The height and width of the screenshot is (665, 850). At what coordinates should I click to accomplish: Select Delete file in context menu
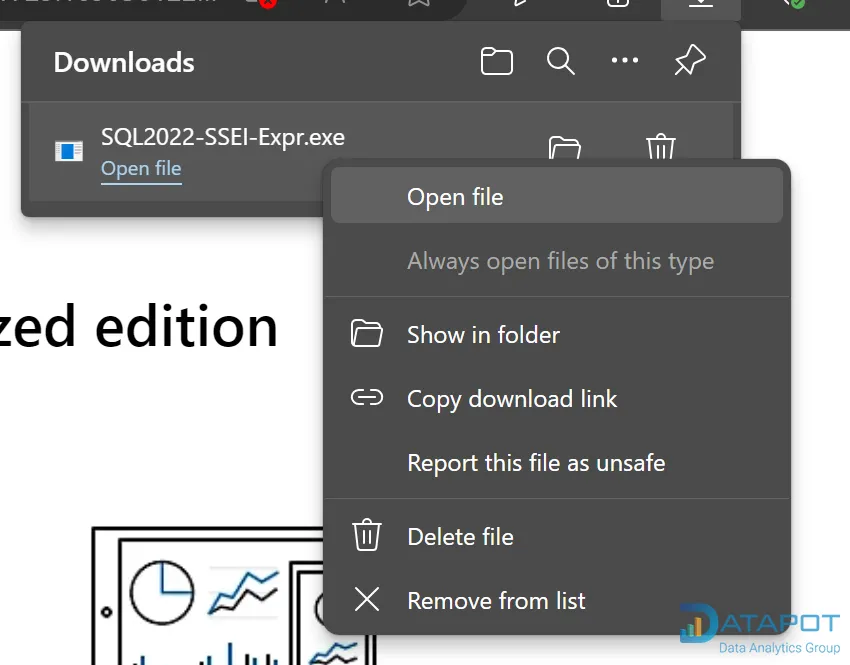tap(557, 537)
